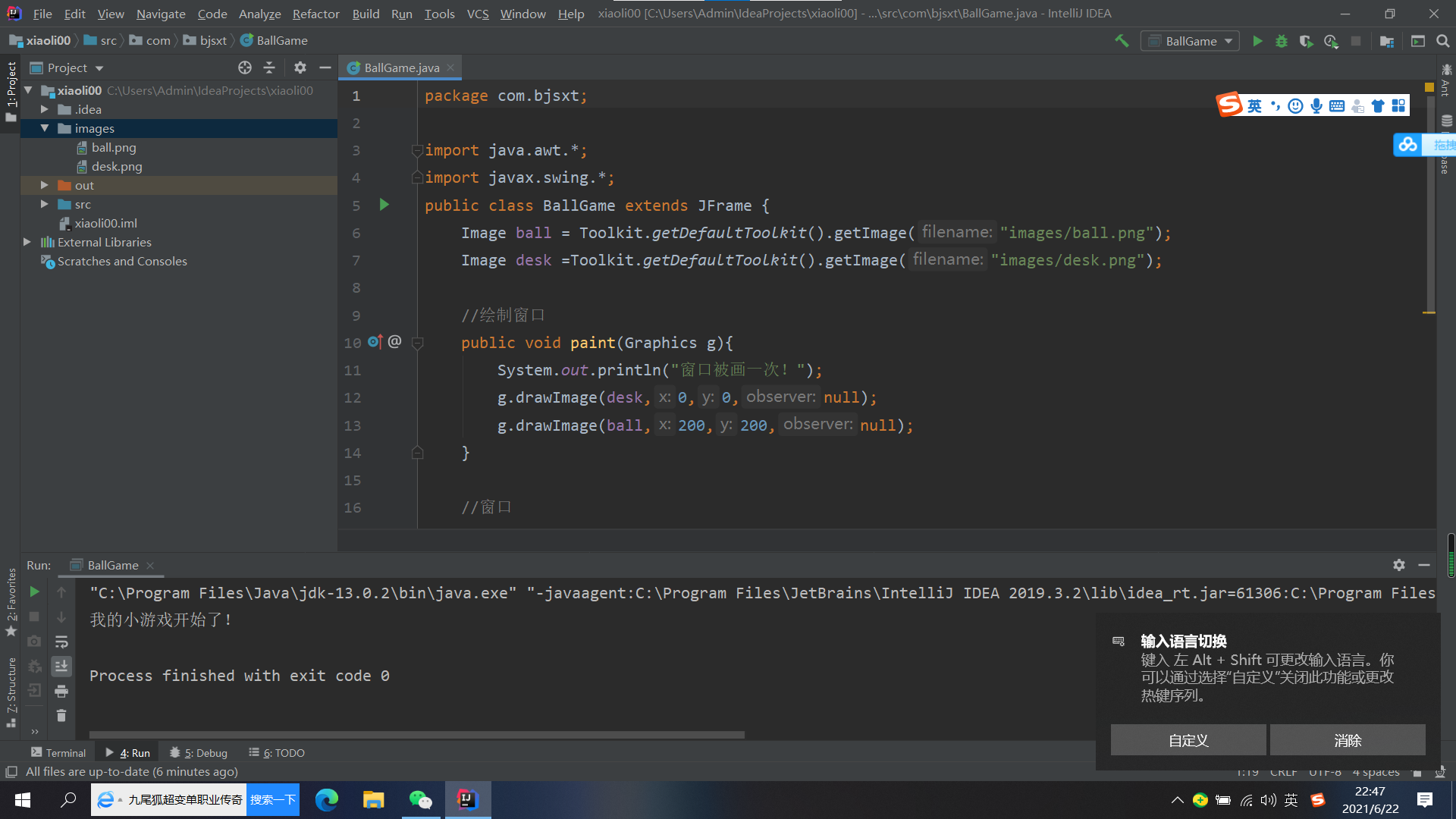Screen dimensions: 1456x819
Task: Hide the Project panel with minus icon
Action: coord(325,67)
